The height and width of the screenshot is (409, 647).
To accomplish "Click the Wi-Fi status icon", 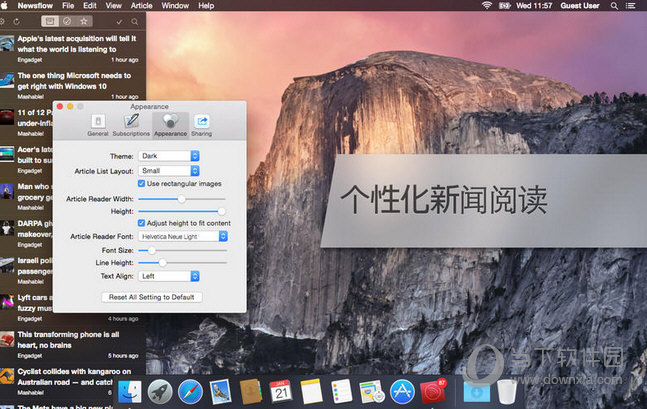I will pyautogui.click(x=487, y=5).
